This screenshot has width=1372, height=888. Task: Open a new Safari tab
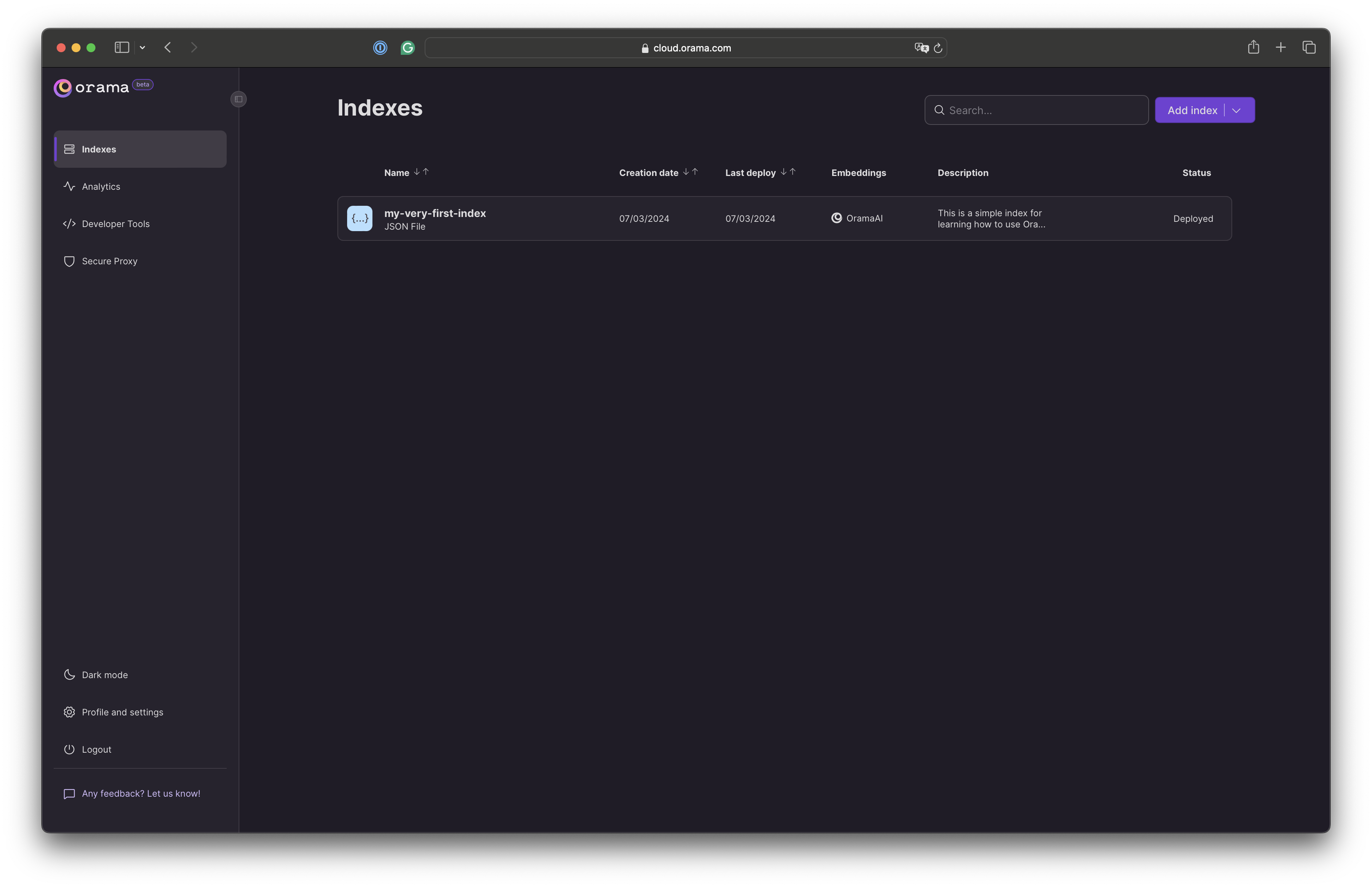1280,47
